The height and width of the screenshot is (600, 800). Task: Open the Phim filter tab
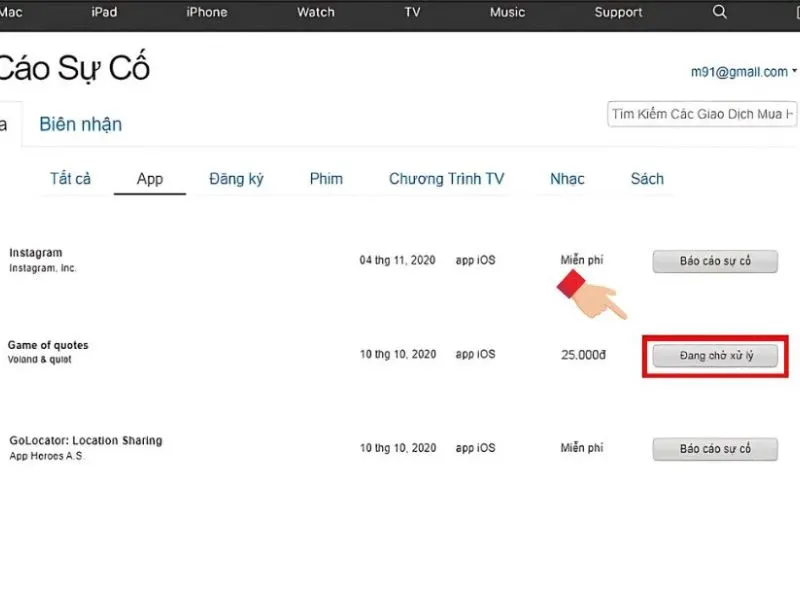point(327,179)
